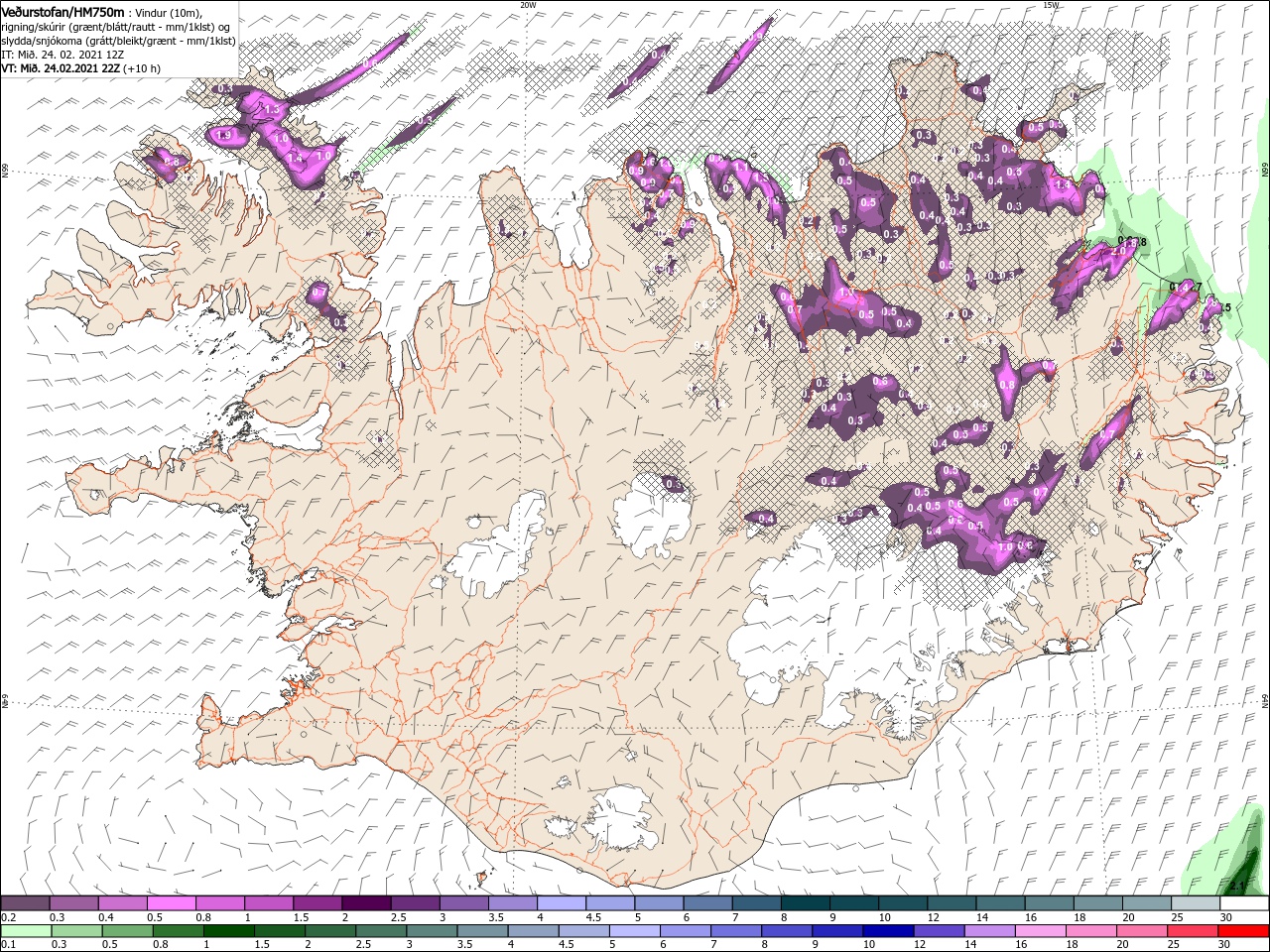The image size is (1270, 952).
Task: Select the gray-green 2.5 rain scale swatch
Action: (x=381, y=931)
